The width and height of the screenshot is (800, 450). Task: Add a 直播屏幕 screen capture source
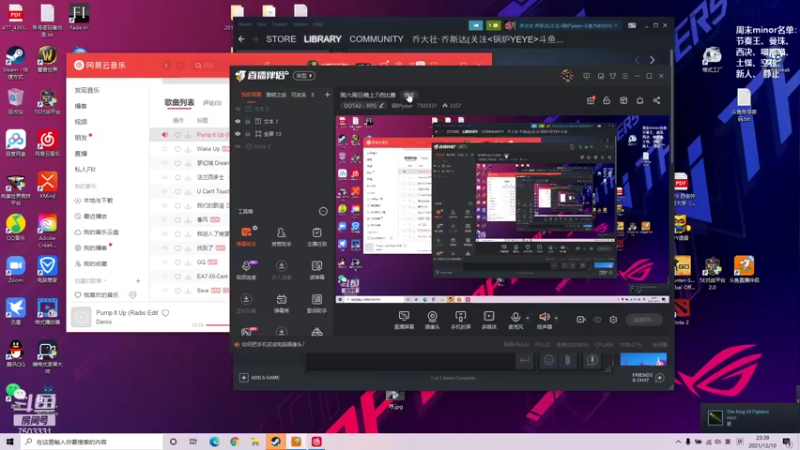tap(404, 320)
